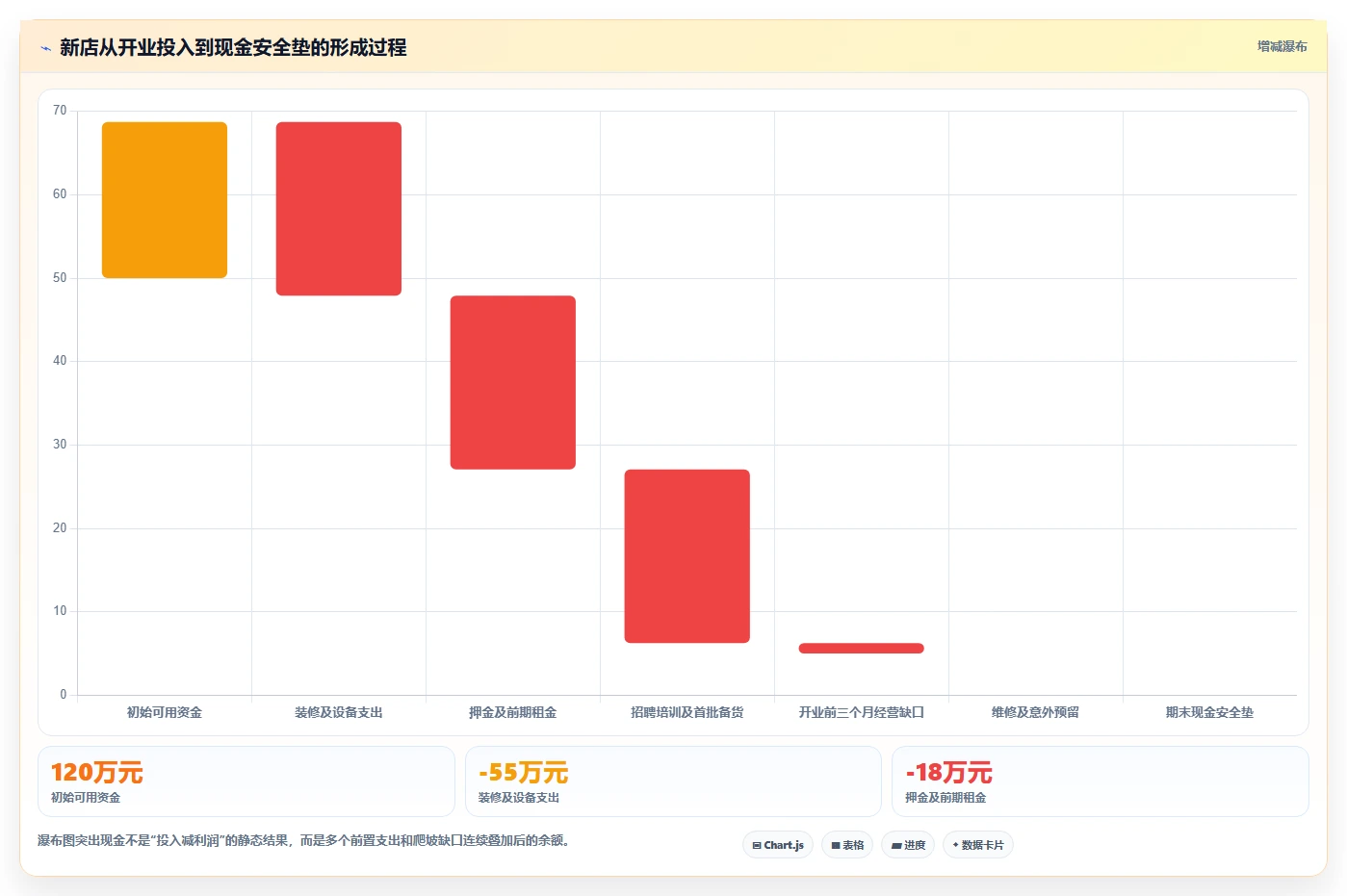This screenshot has height=896, width=1347.
Task: Click the footnote text starting 瀑布图突出现金
Action: (x=305, y=841)
